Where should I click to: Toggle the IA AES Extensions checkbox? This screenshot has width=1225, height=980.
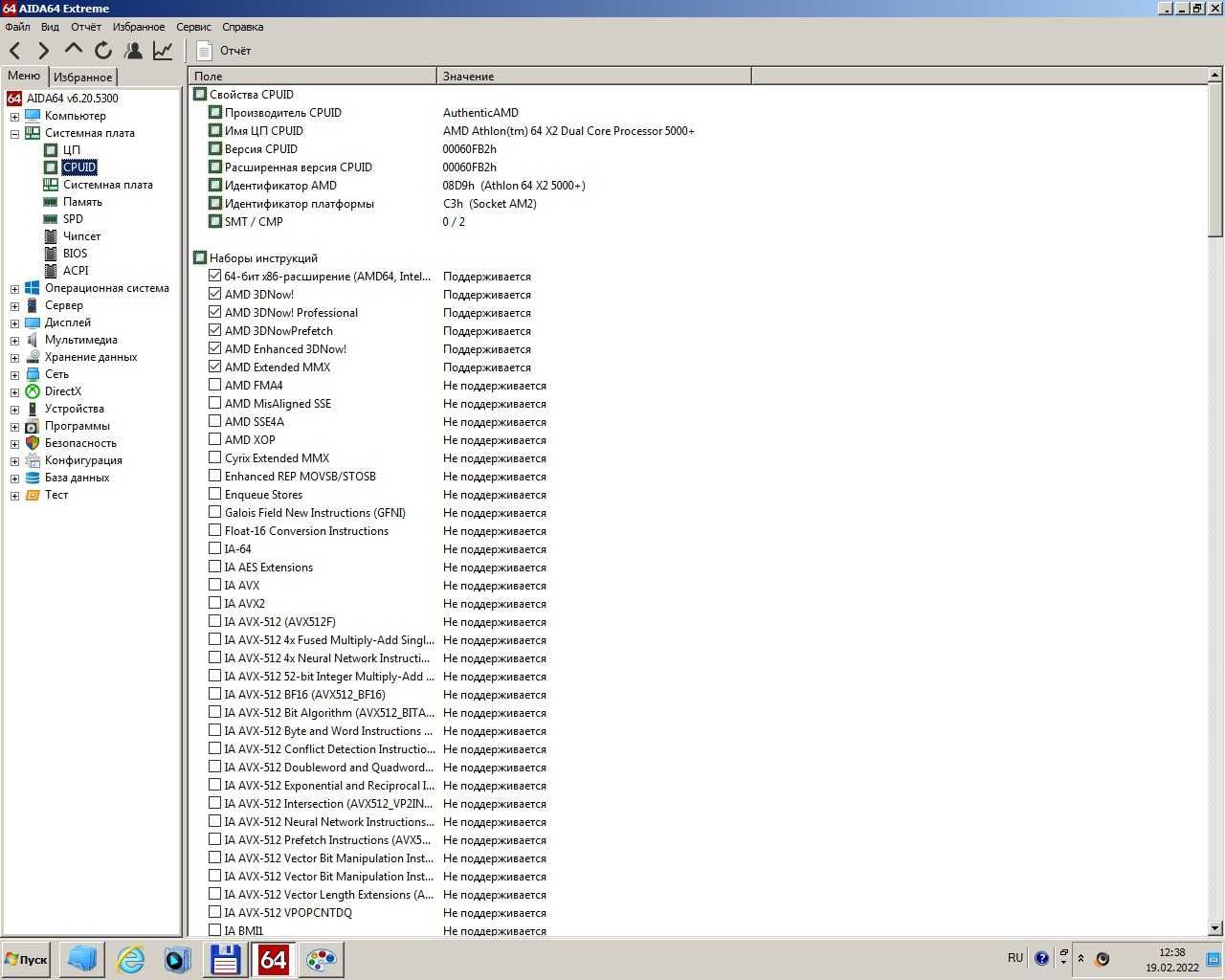(x=214, y=567)
